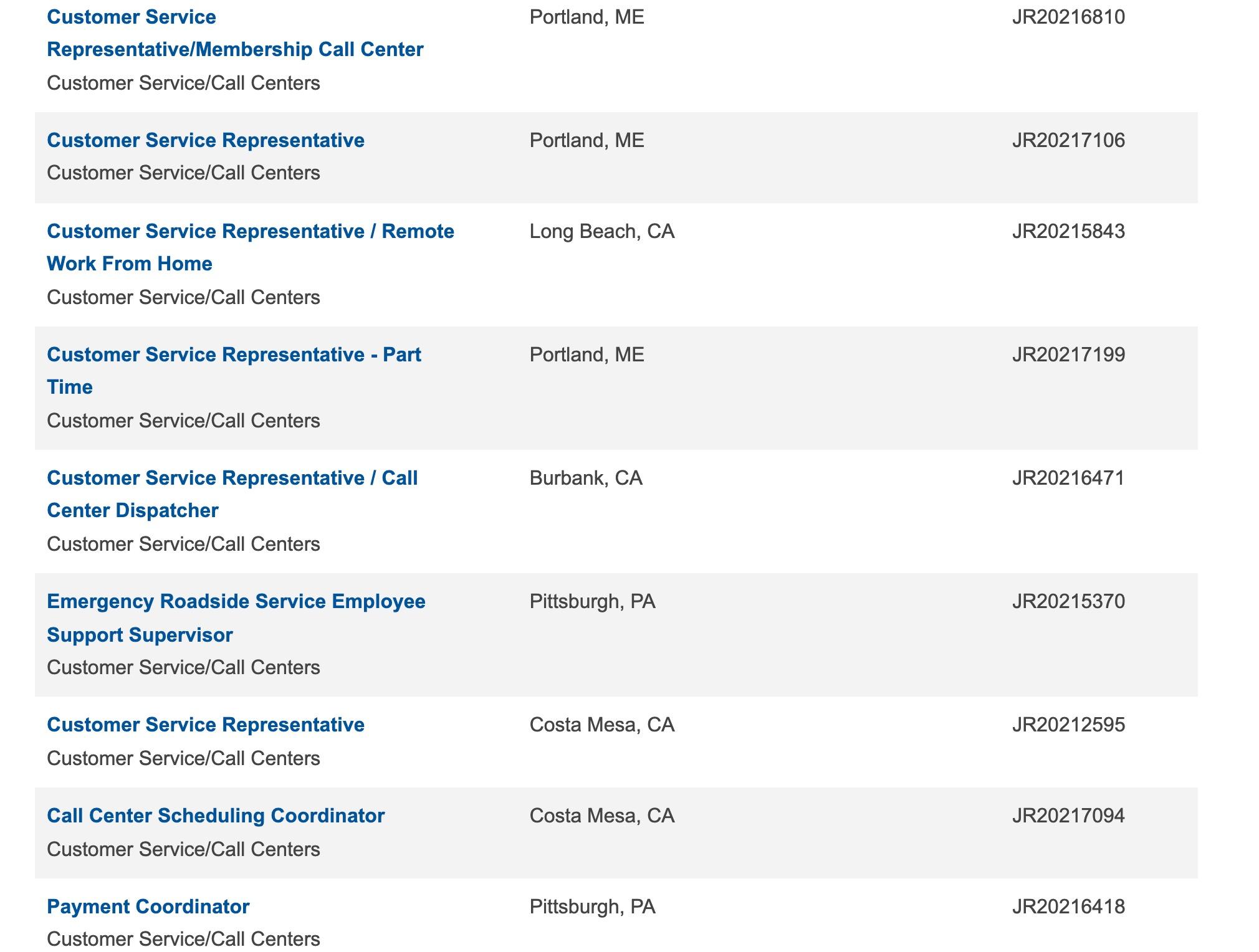Open the Portland Customer Service Representative JR20217106 listing
This screenshot has height=952, width=1259.
point(206,140)
